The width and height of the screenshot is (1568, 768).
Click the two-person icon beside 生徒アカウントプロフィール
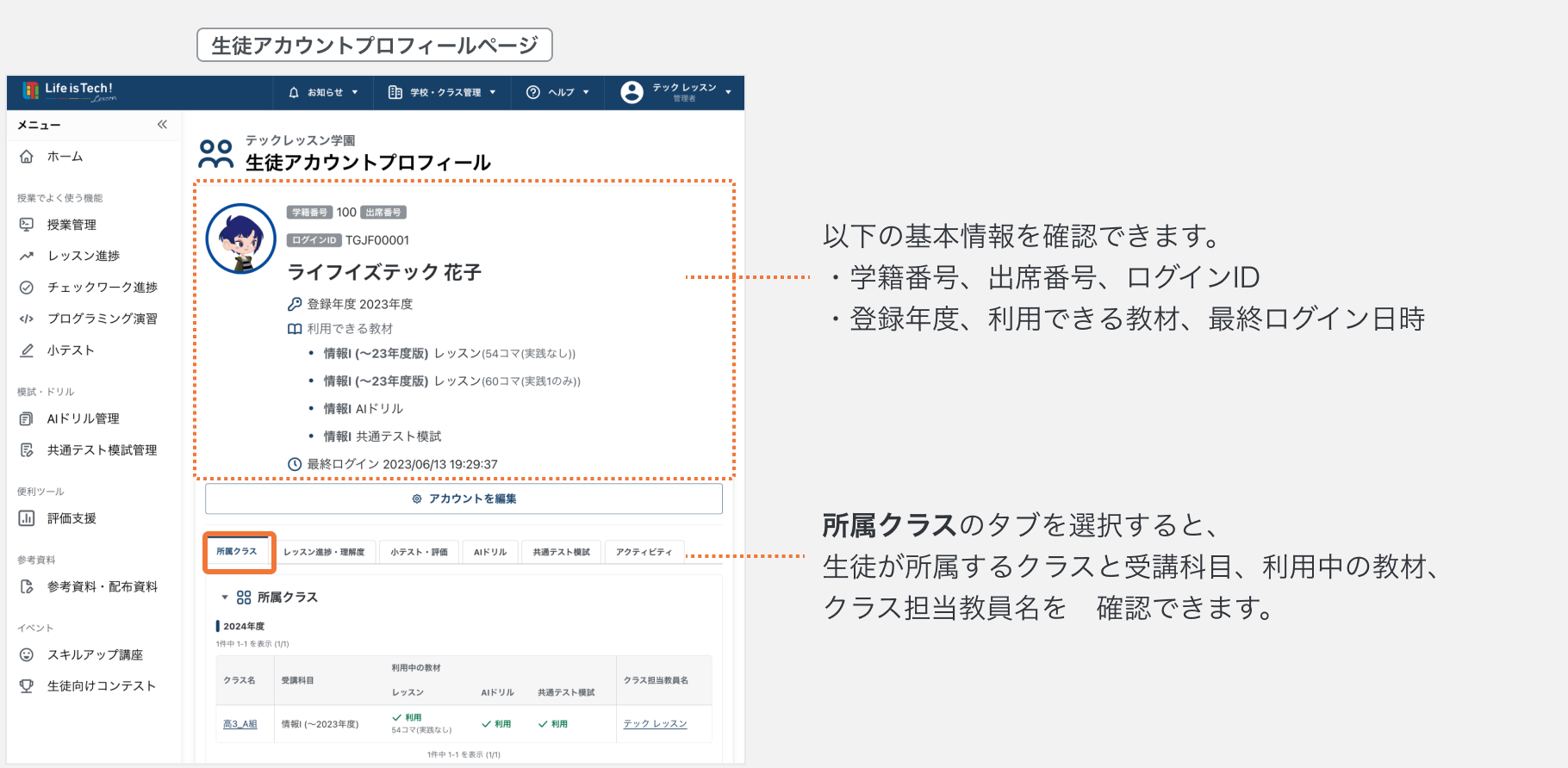coord(216,154)
